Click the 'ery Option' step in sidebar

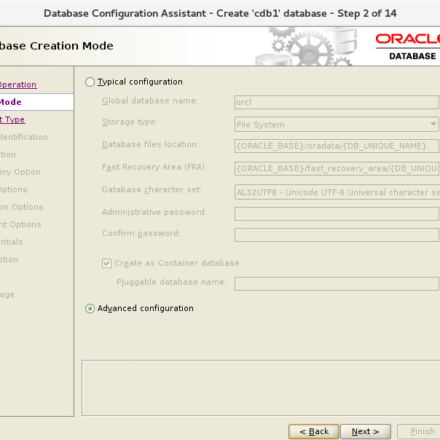tap(20, 172)
